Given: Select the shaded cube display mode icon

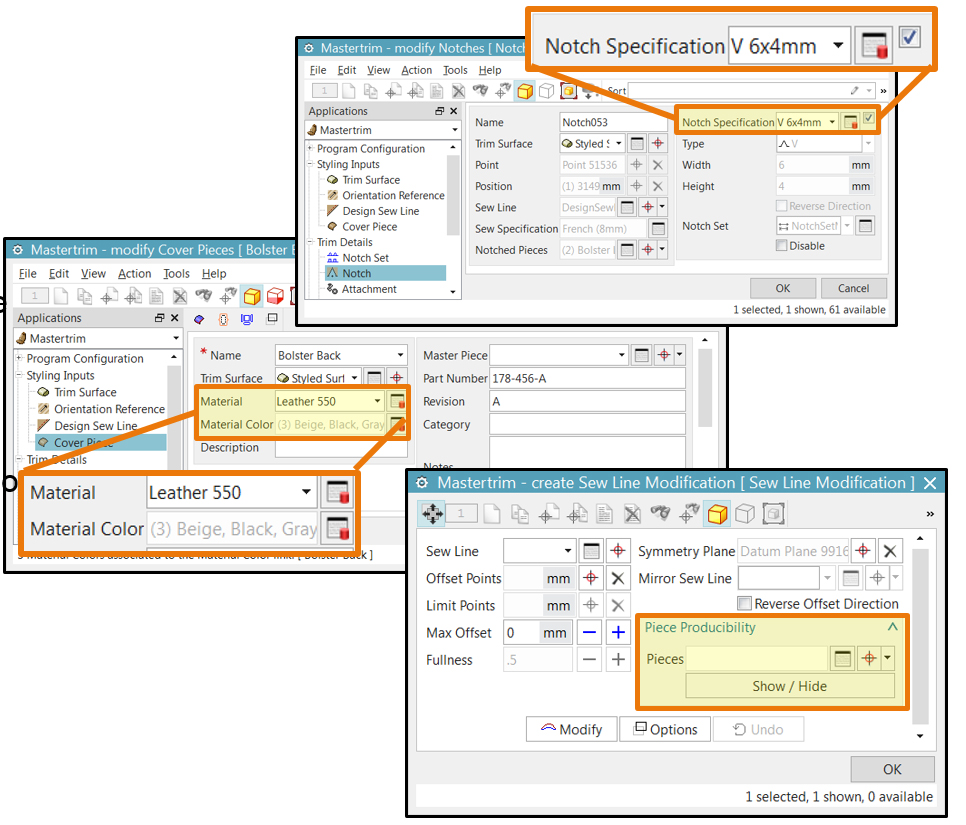Looking at the screenshot, I should point(524,91).
